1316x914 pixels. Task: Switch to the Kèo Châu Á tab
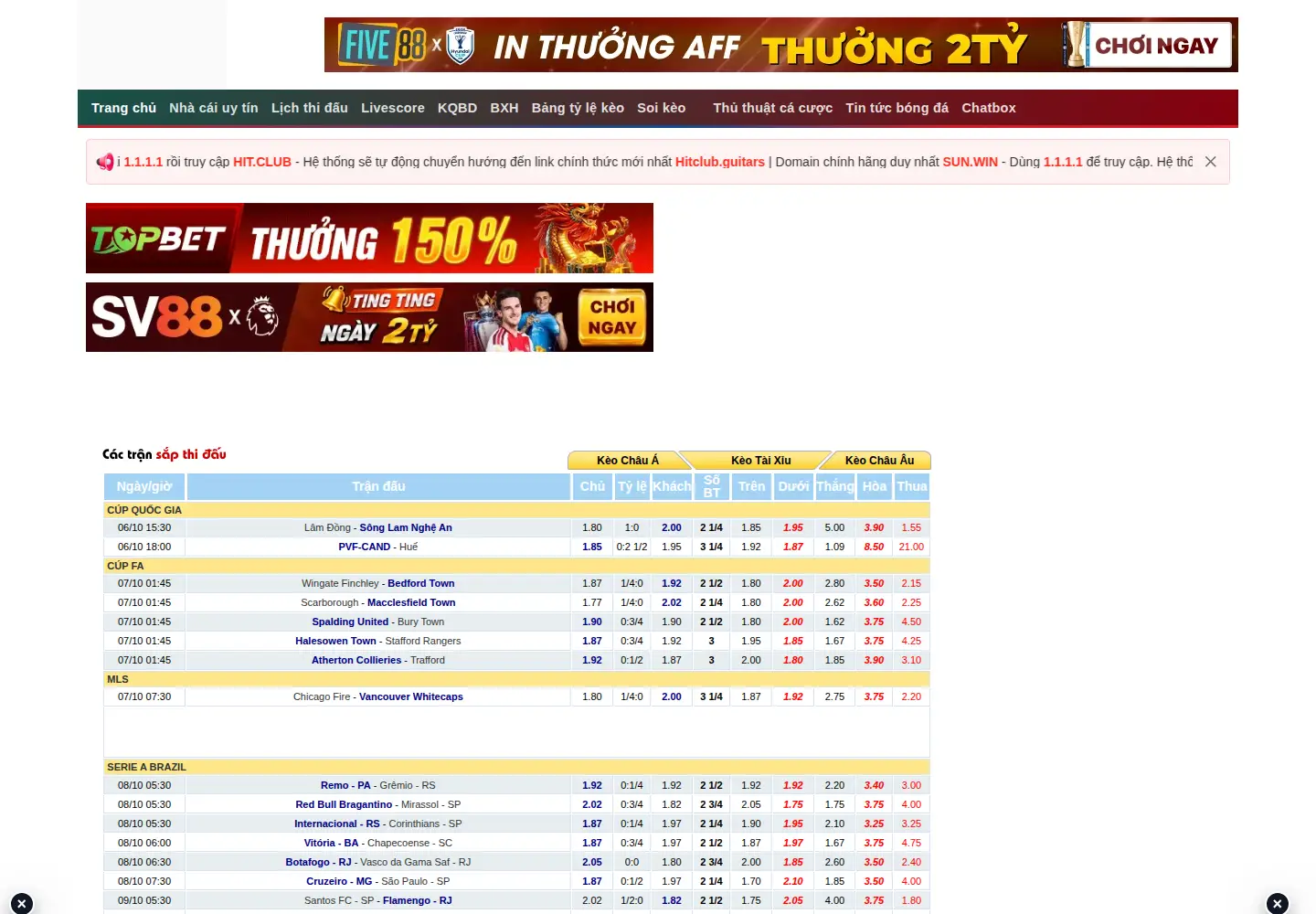(627, 461)
